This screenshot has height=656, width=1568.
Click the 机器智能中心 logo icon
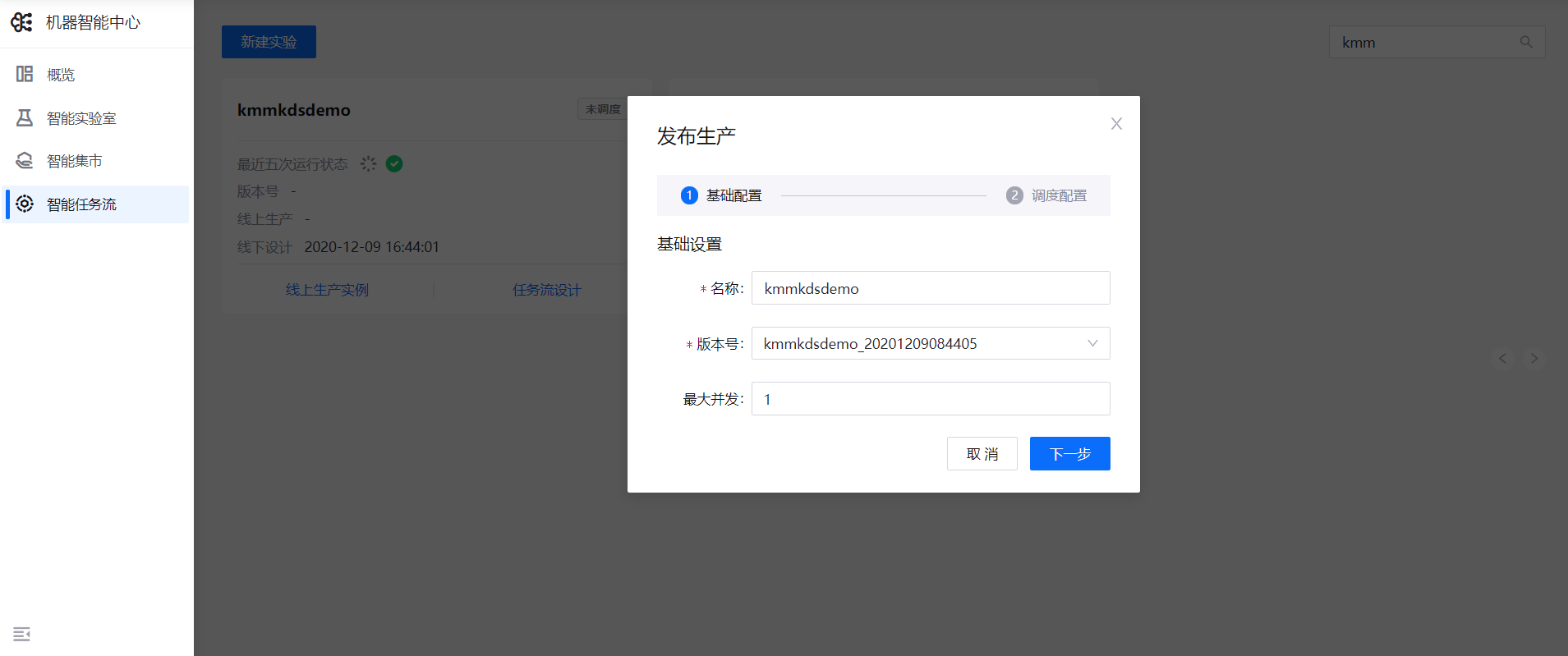pos(21,22)
